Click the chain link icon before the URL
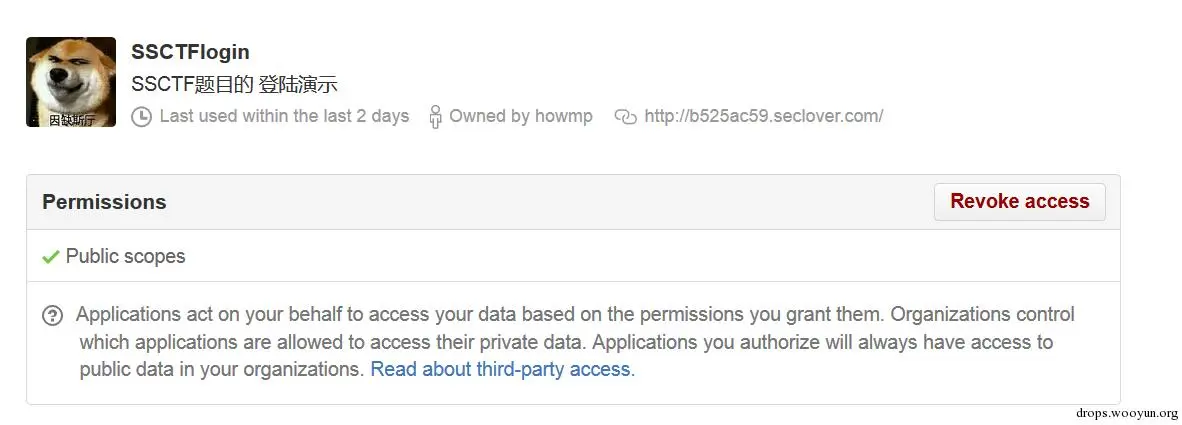1182x425 pixels. click(x=626, y=117)
